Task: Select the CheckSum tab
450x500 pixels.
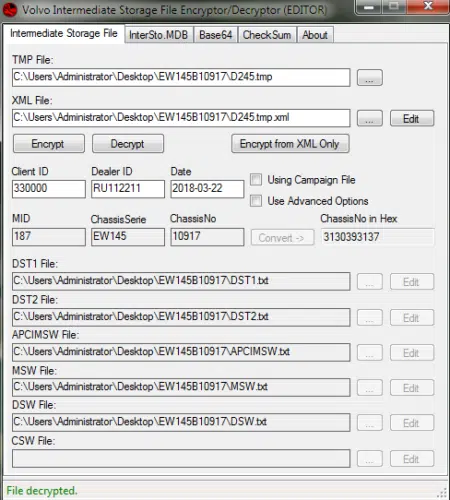Action: pos(267,35)
